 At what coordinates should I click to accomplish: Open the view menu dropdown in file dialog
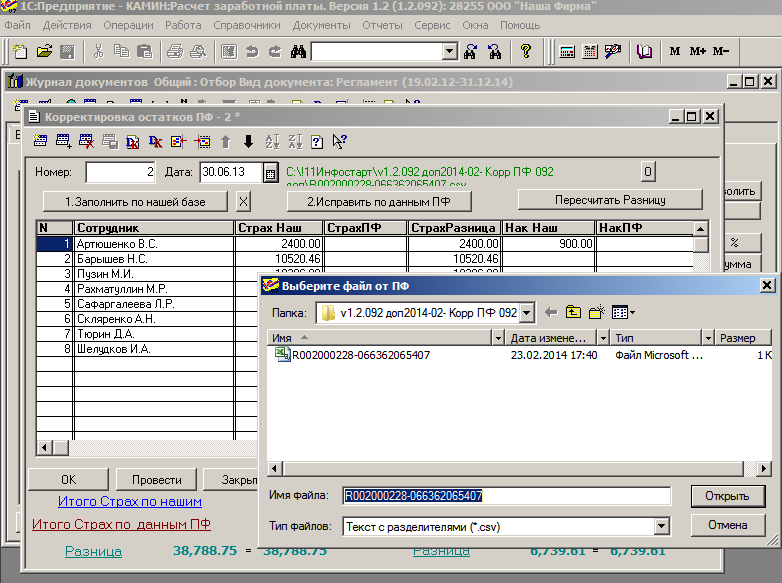pos(624,313)
